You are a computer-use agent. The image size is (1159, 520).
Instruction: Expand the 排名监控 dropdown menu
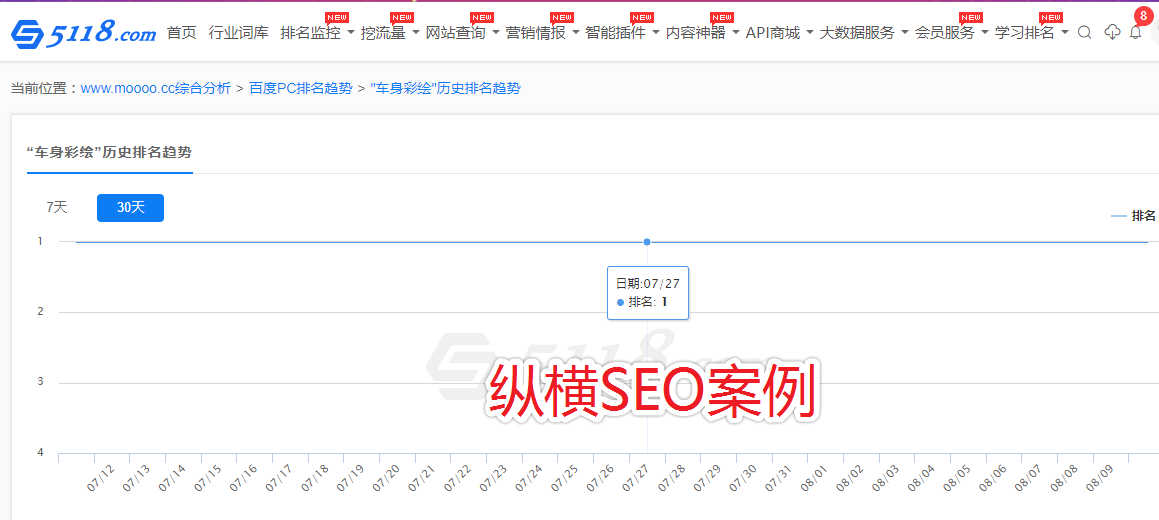pos(317,33)
